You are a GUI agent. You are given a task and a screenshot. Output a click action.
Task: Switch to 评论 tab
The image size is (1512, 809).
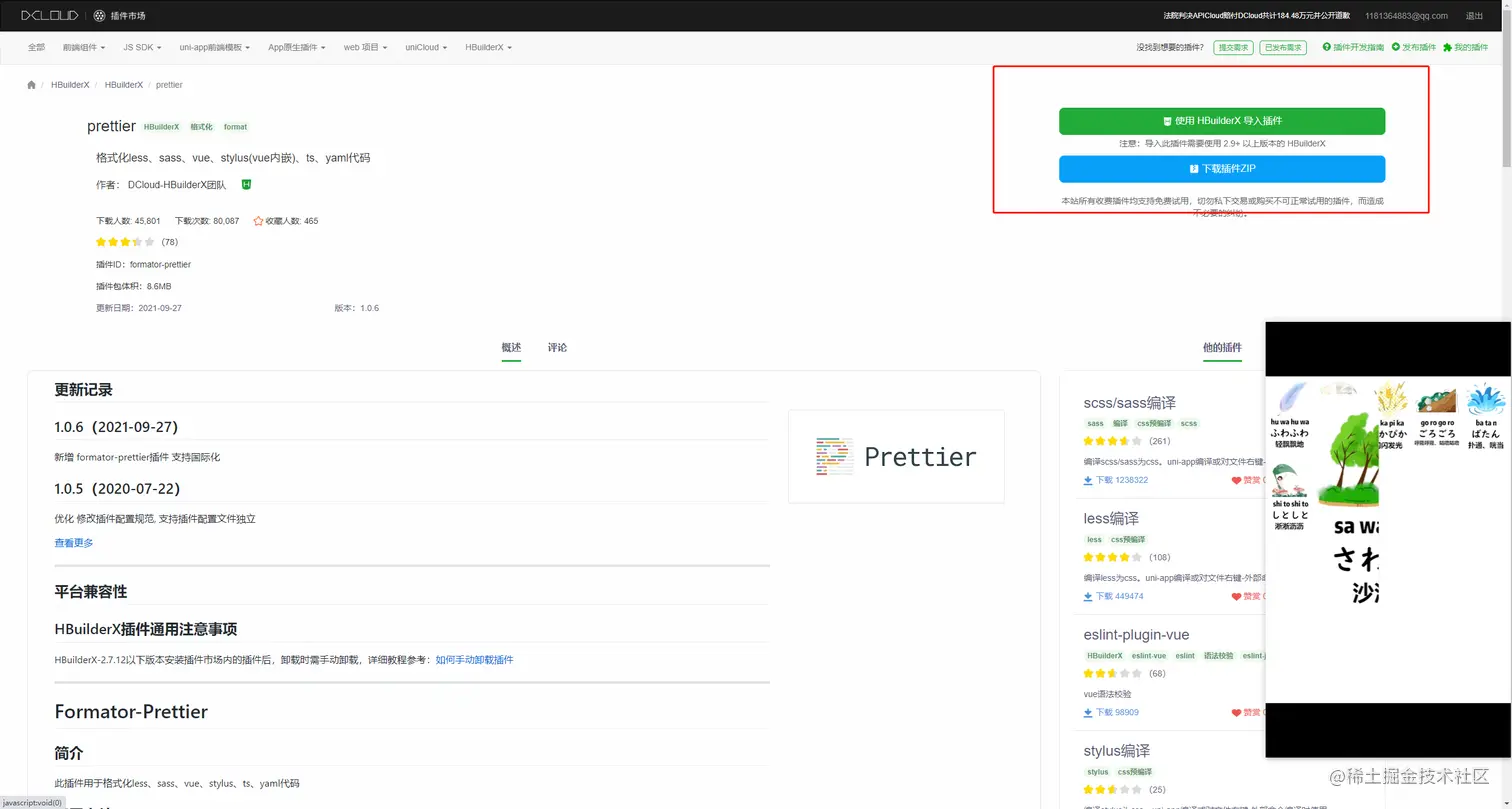557,348
